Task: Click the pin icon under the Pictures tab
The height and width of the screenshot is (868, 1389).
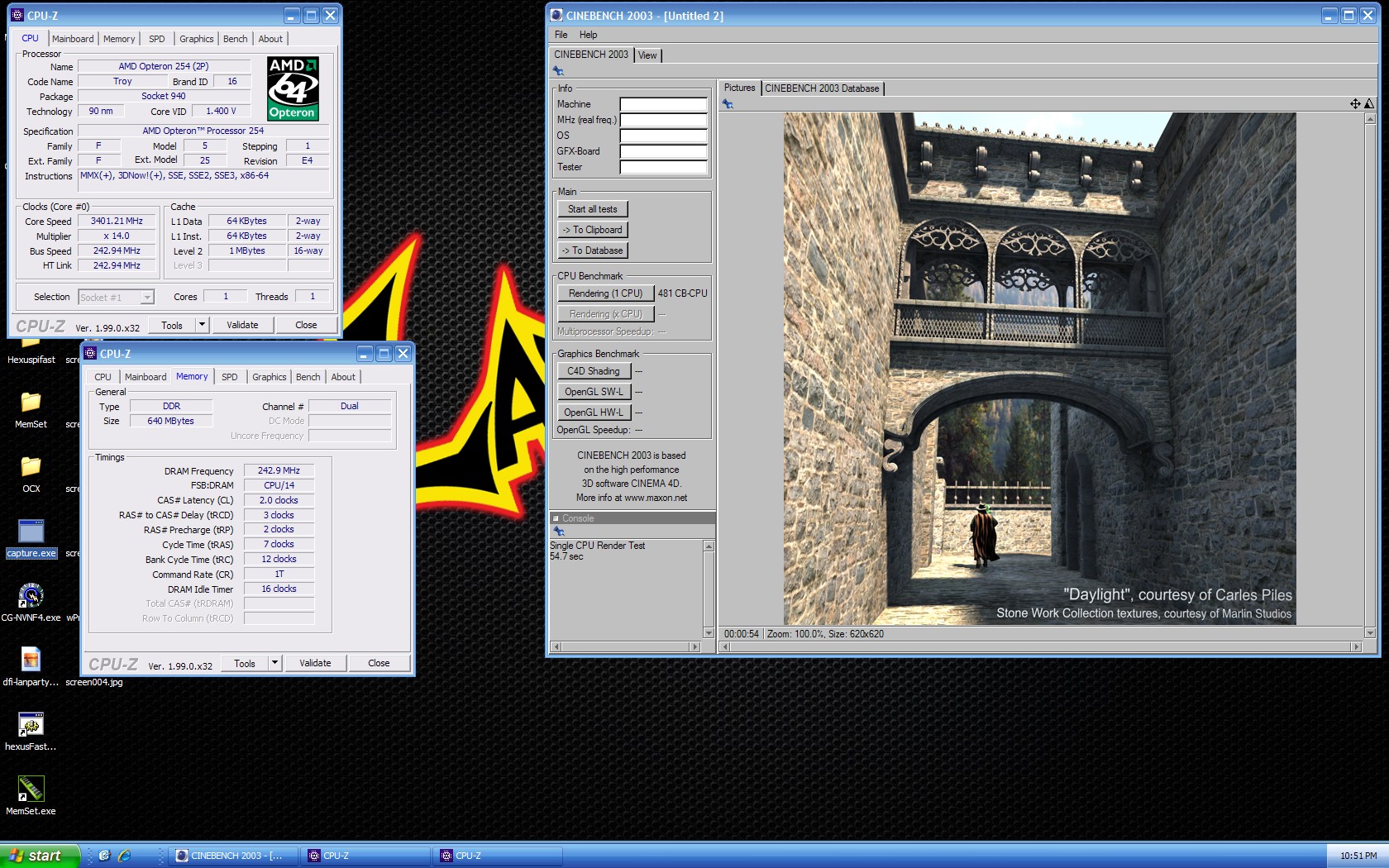Action: coord(728,104)
